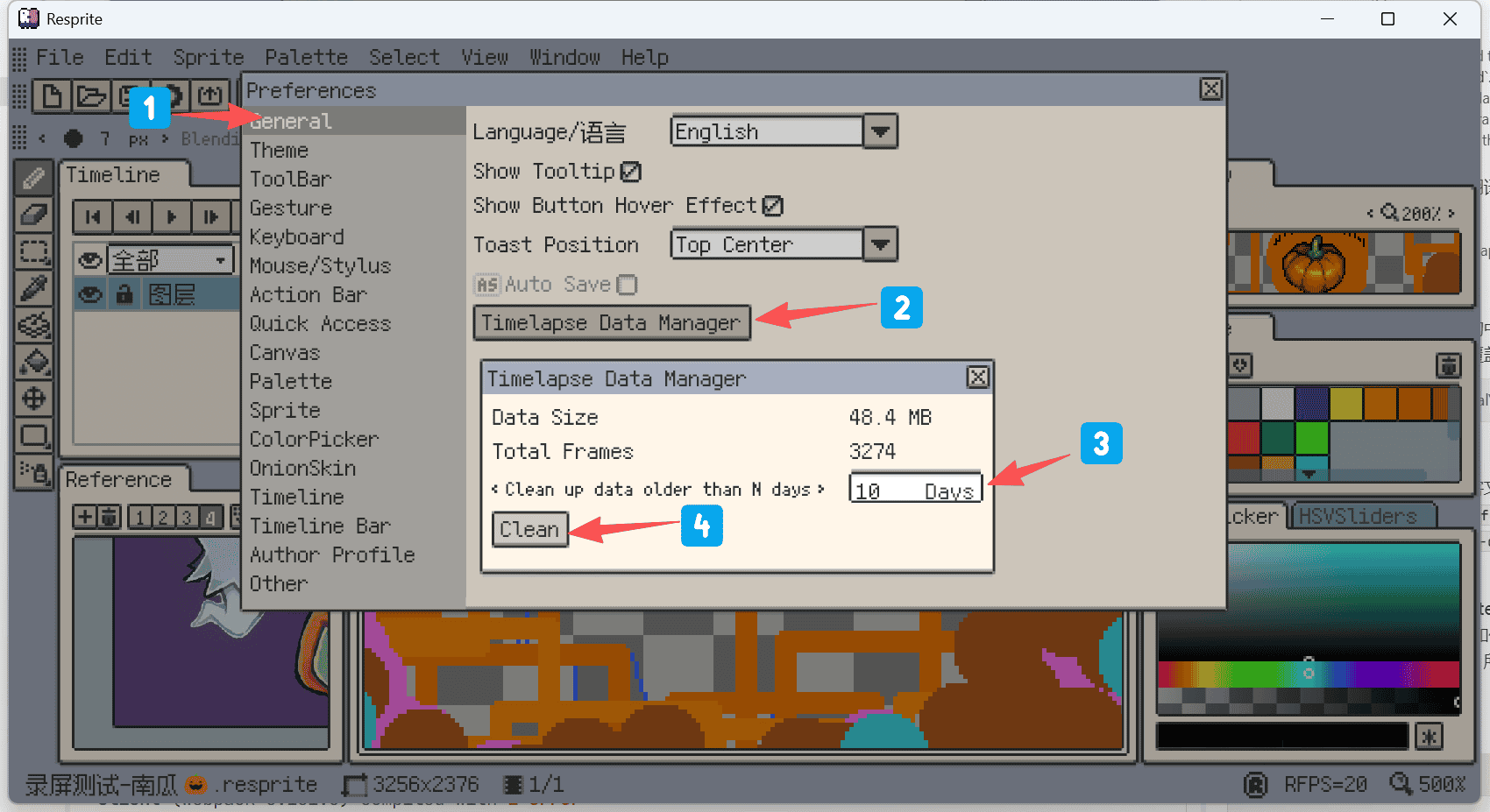Enable the Auto Save checkbox
The image size is (1490, 812).
point(628,285)
